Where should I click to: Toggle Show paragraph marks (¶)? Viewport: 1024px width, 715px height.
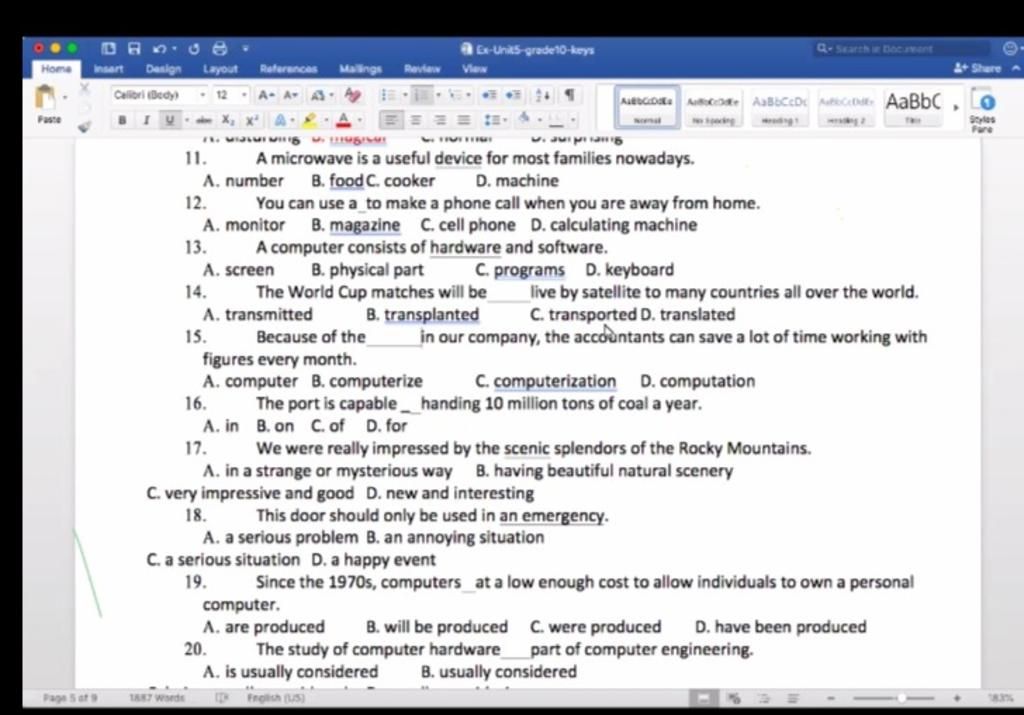tap(569, 95)
